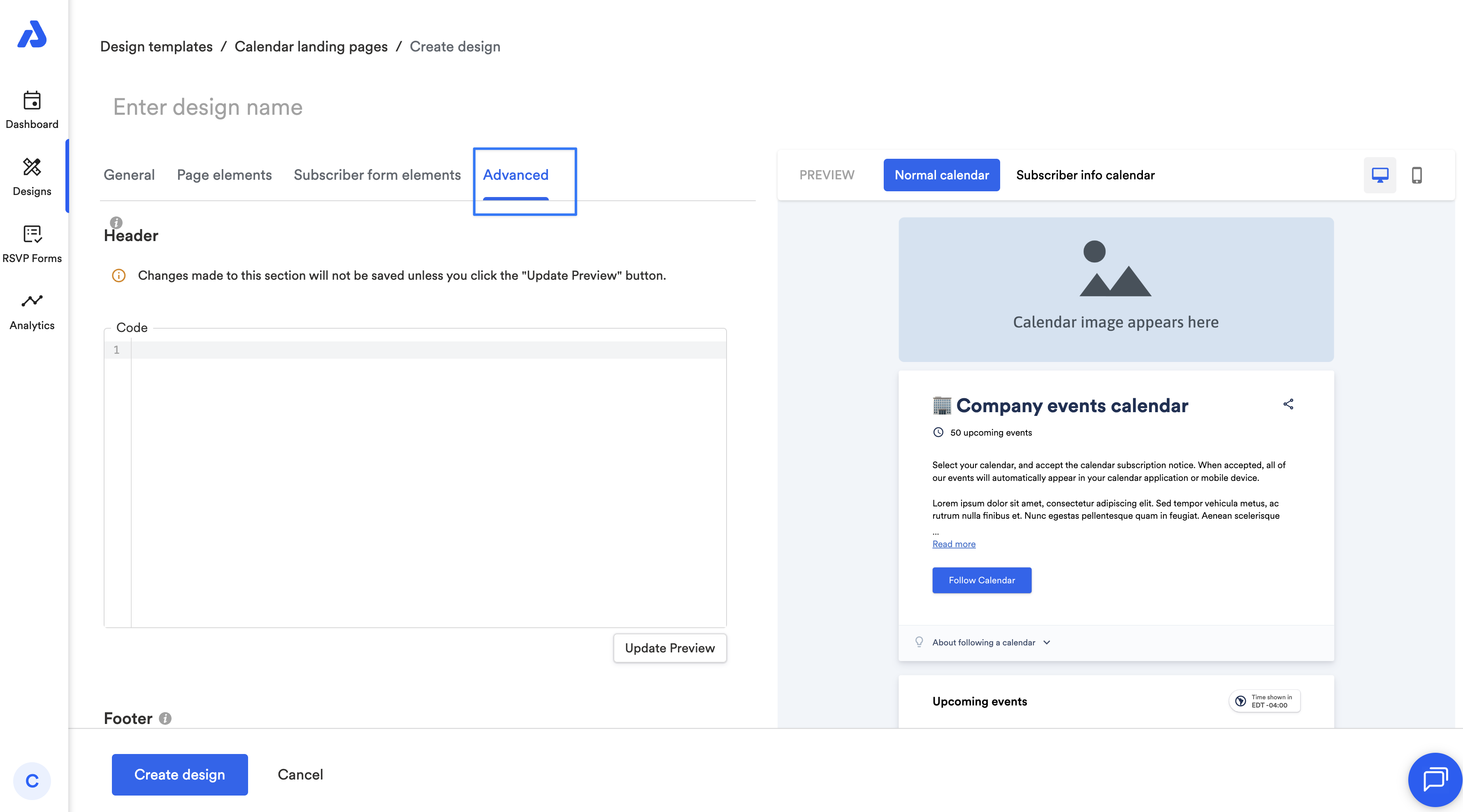Screen dimensions: 1463x812
Task: Select Subscriber info calendar preview
Action: pos(1085,175)
